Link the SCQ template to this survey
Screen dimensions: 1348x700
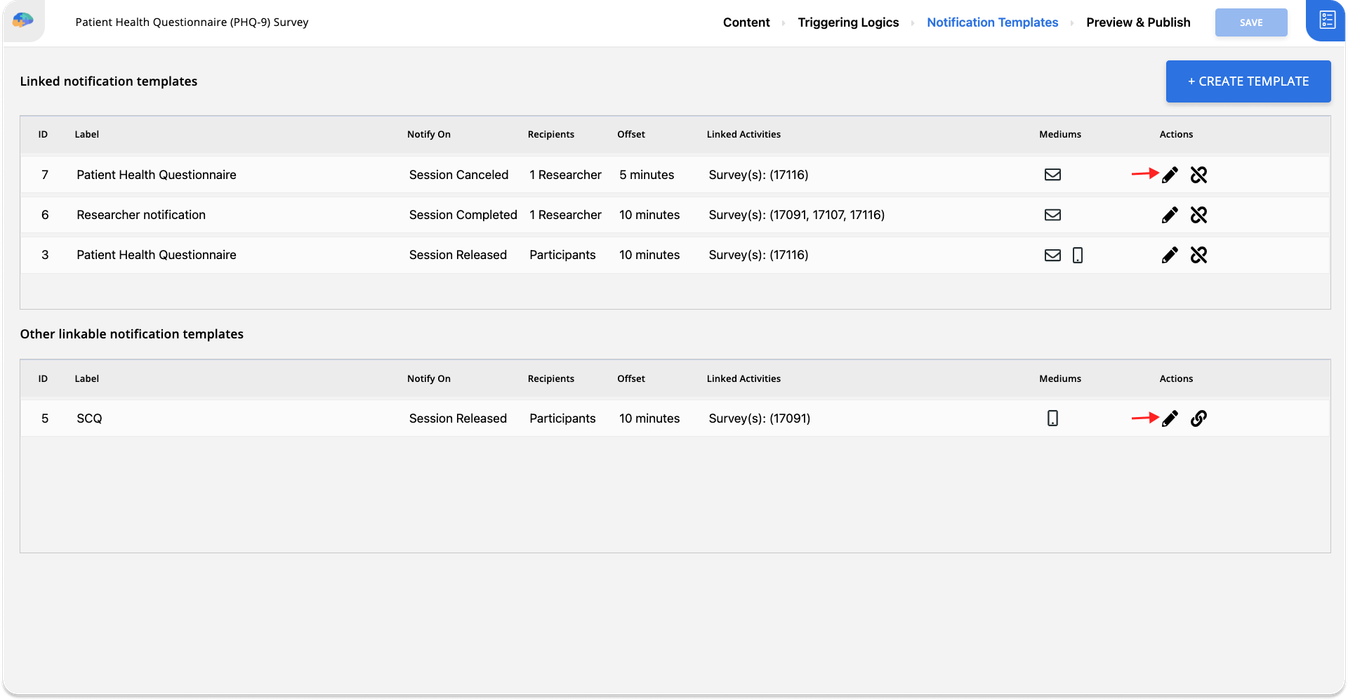pyautogui.click(x=1199, y=418)
